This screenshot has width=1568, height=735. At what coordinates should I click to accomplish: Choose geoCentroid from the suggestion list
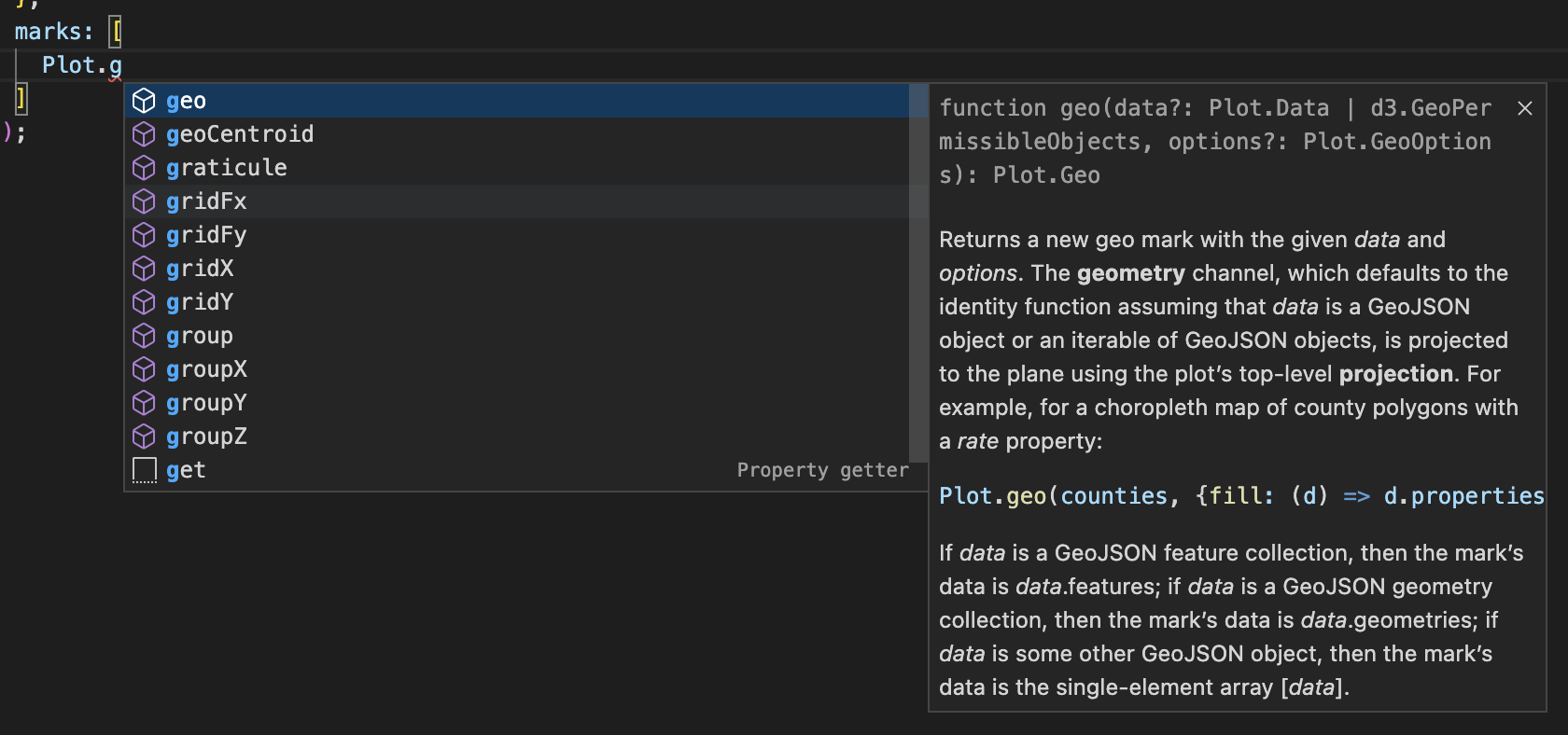tap(240, 134)
